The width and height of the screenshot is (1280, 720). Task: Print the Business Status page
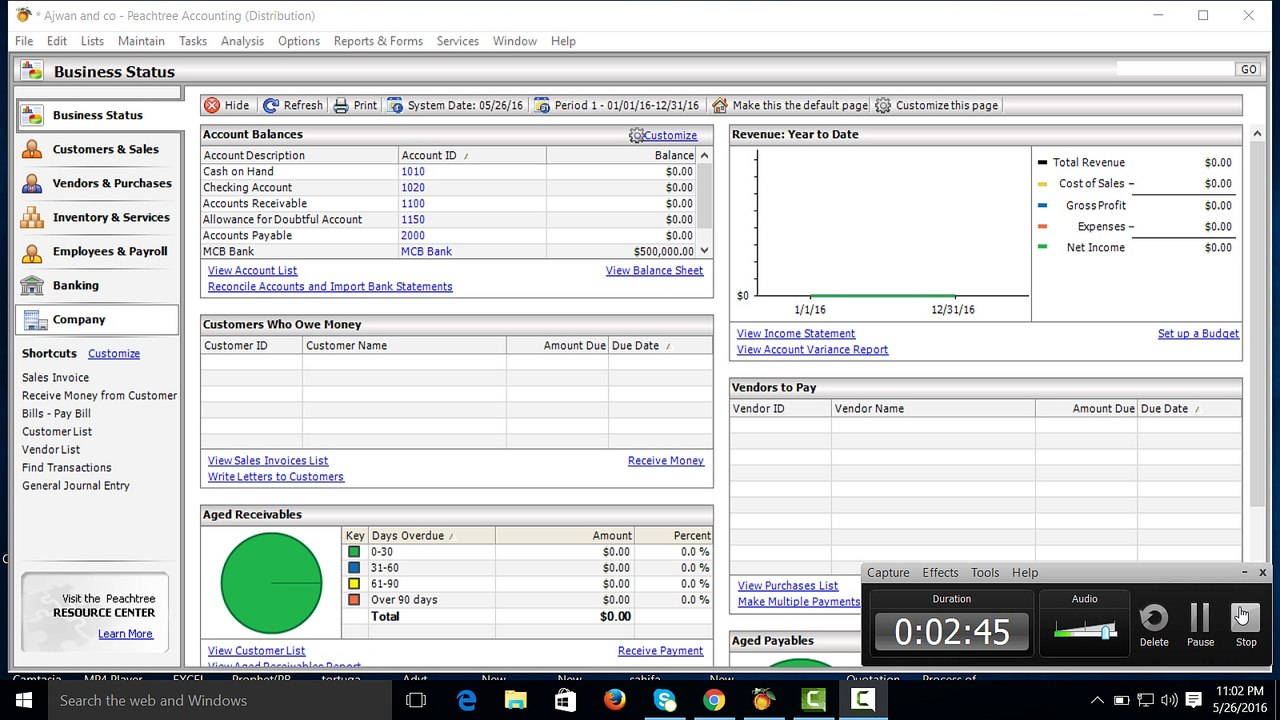(355, 105)
